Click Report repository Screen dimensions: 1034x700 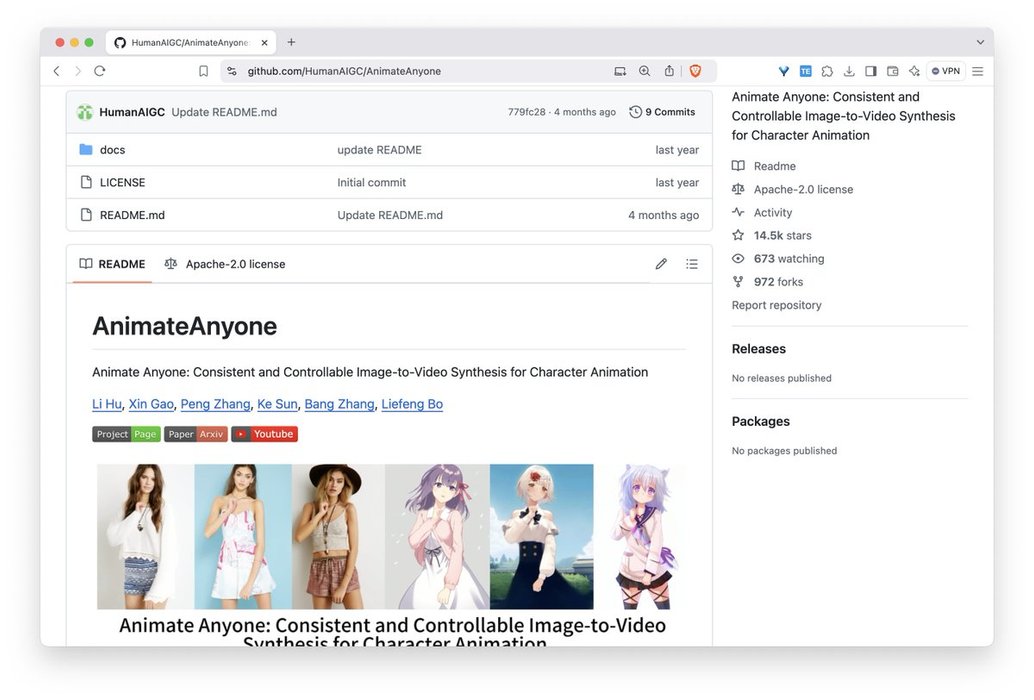click(776, 305)
